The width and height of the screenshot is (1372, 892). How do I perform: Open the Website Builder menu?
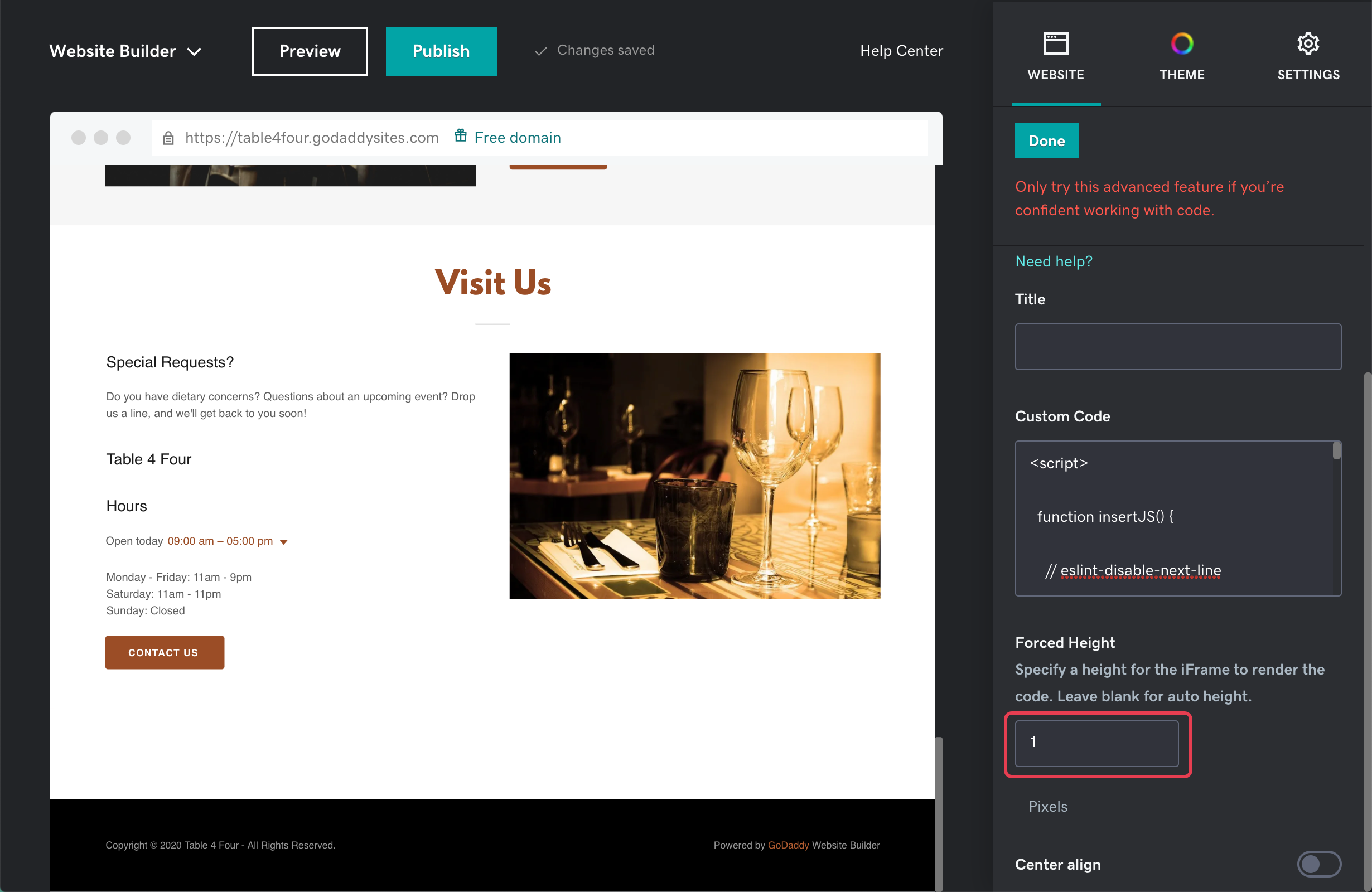[125, 51]
